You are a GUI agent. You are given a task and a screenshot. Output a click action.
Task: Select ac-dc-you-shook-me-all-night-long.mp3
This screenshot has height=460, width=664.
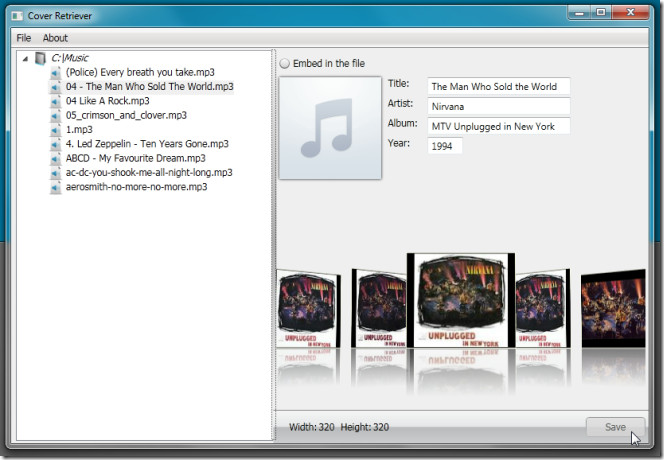pyautogui.click(x=149, y=173)
